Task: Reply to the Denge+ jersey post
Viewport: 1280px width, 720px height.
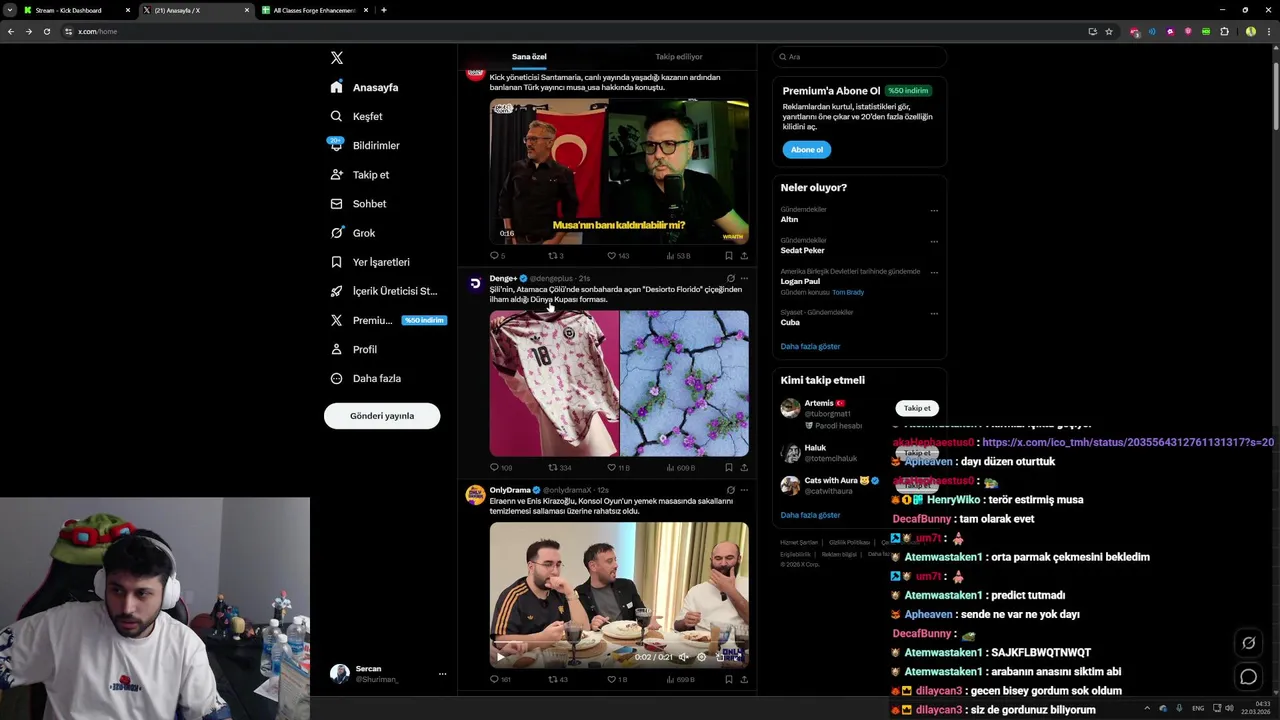Action: (501, 468)
